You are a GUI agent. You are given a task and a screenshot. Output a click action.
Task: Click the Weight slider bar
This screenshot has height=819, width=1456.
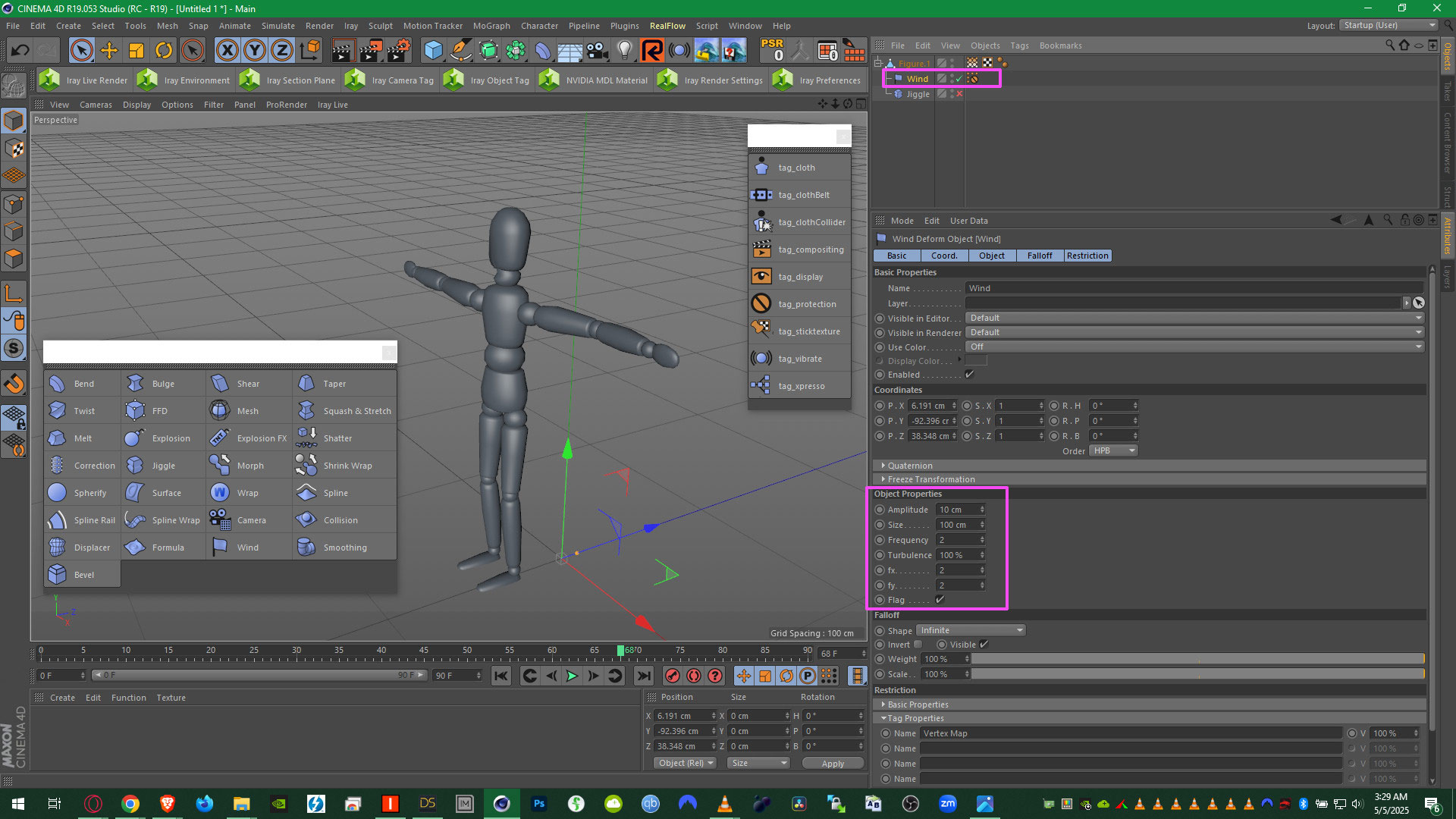tap(1198, 659)
